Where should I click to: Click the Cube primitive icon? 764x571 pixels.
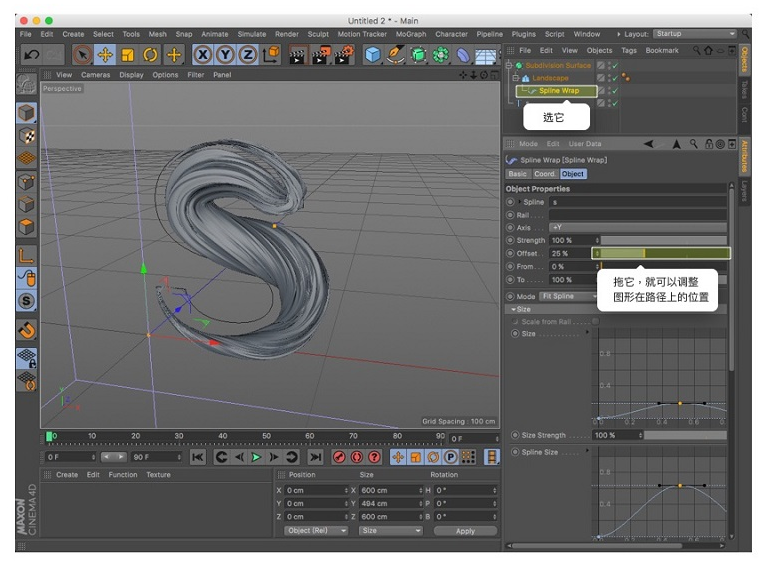372,55
